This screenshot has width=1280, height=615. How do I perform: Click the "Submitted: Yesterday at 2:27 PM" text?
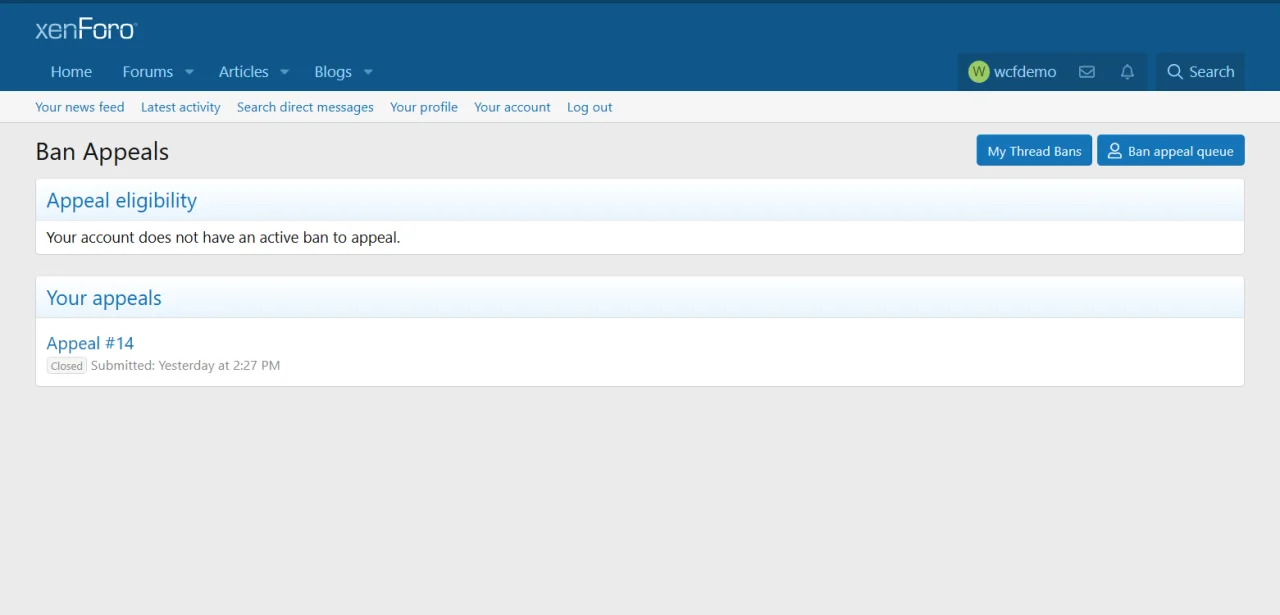[185, 366]
